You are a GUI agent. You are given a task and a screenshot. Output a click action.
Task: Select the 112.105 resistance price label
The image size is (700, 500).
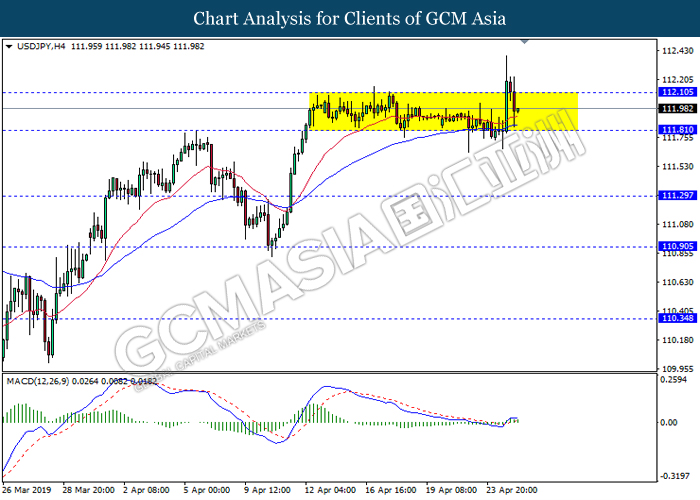tap(678, 92)
